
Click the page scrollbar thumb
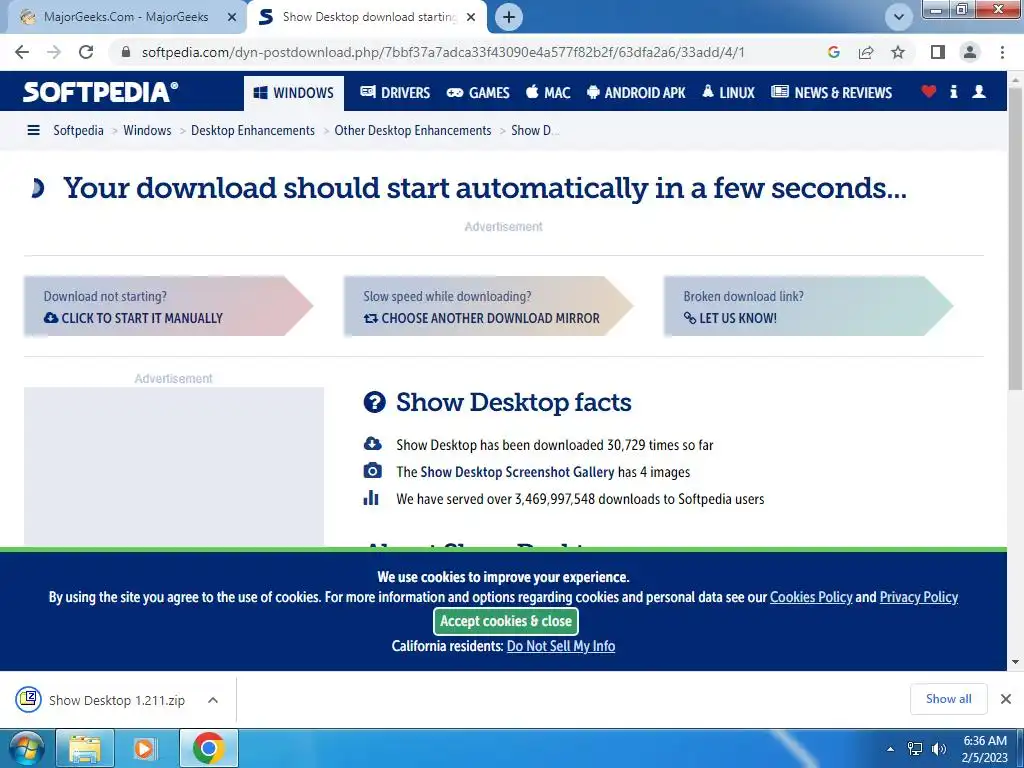point(1016,238)
